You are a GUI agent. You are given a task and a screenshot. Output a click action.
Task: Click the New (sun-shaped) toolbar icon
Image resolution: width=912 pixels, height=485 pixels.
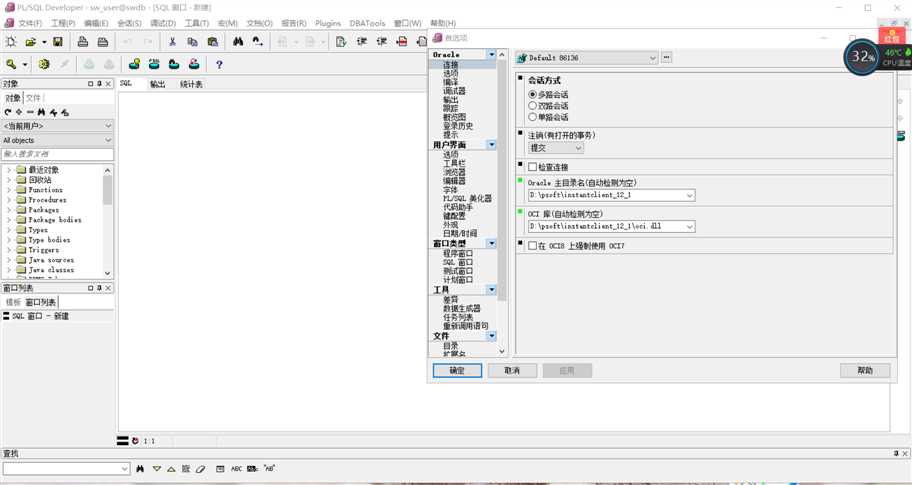(11, 42)
